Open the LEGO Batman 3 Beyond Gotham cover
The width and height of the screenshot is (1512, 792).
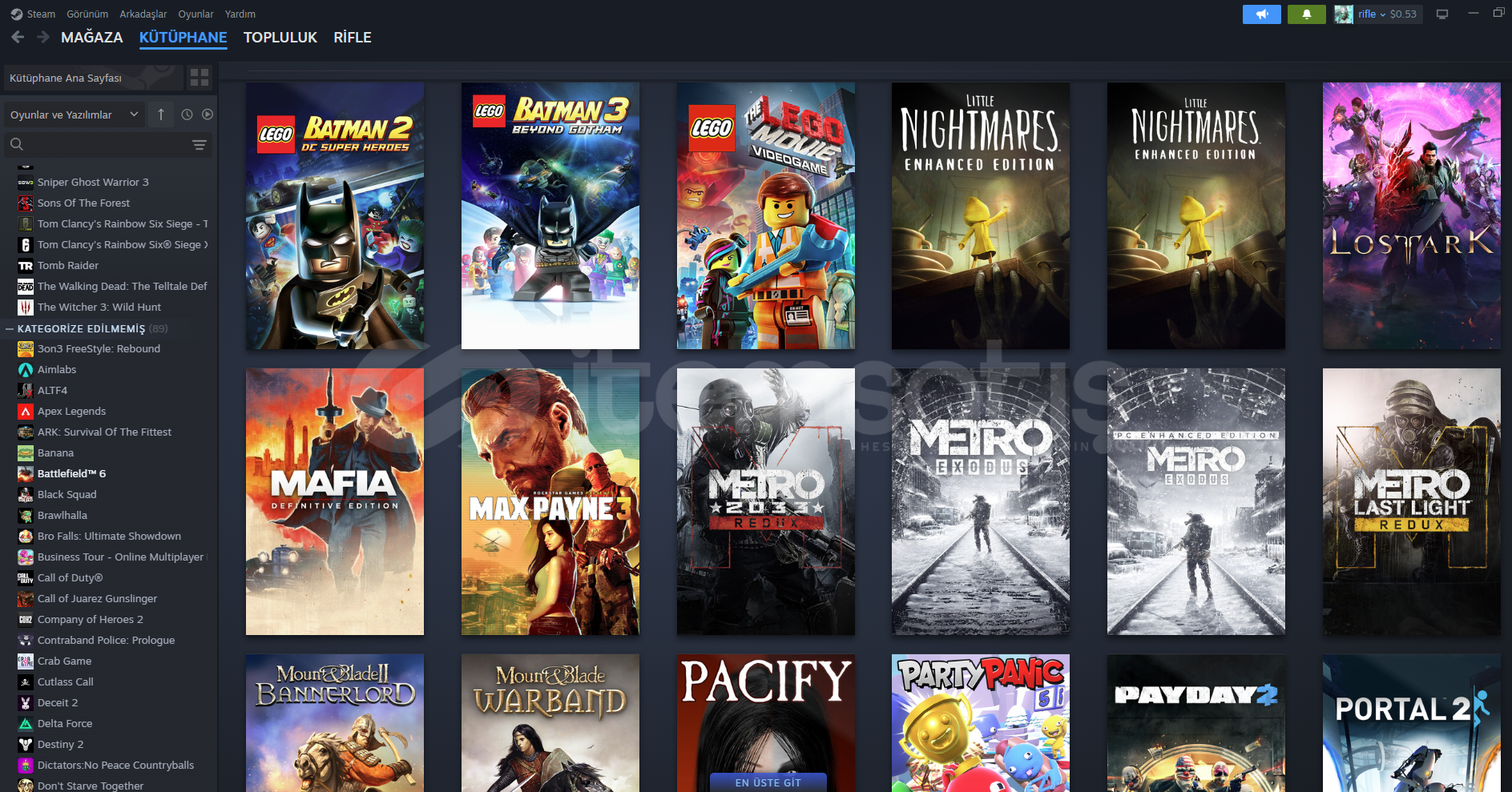click(x=550, y=215)
